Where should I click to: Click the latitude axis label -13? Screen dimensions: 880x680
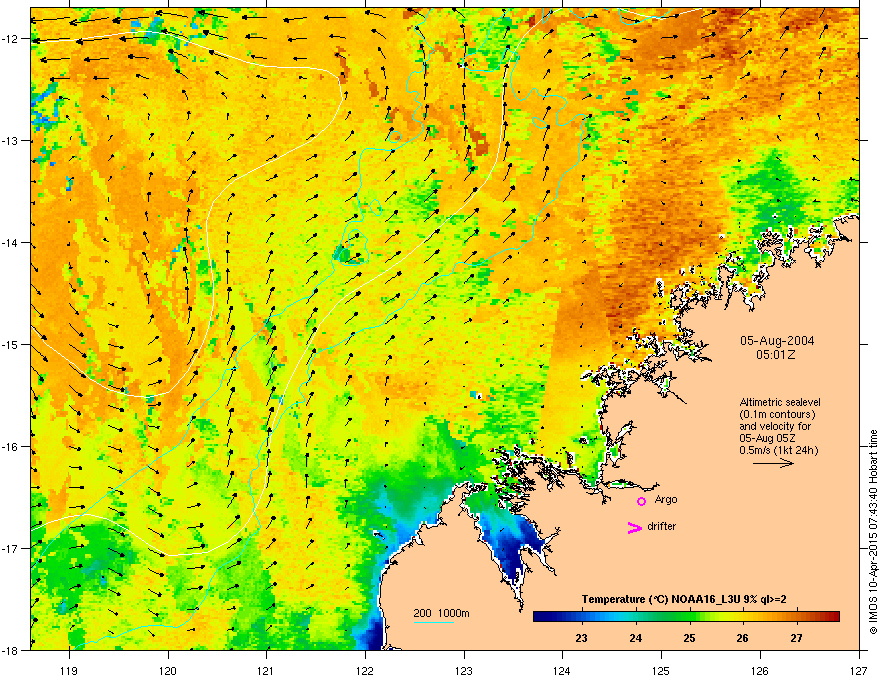pos(10,140)
